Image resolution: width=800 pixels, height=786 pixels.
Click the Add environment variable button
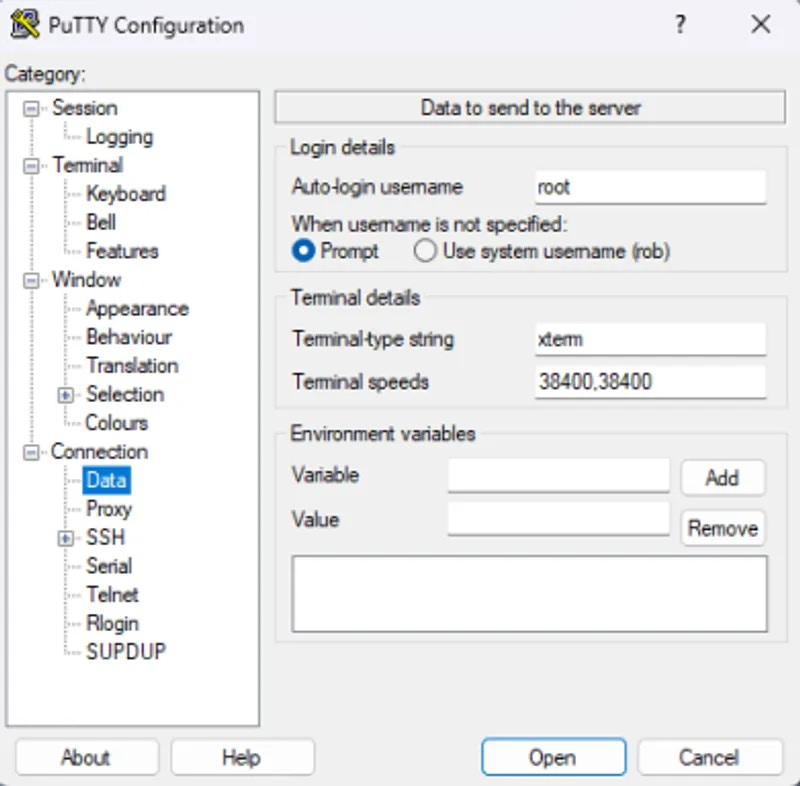coord(722,477)
